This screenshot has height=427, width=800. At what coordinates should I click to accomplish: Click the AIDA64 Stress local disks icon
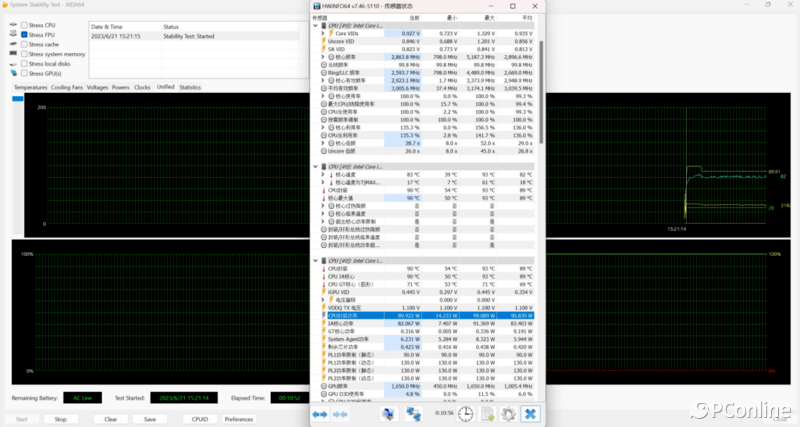point(13,64)
